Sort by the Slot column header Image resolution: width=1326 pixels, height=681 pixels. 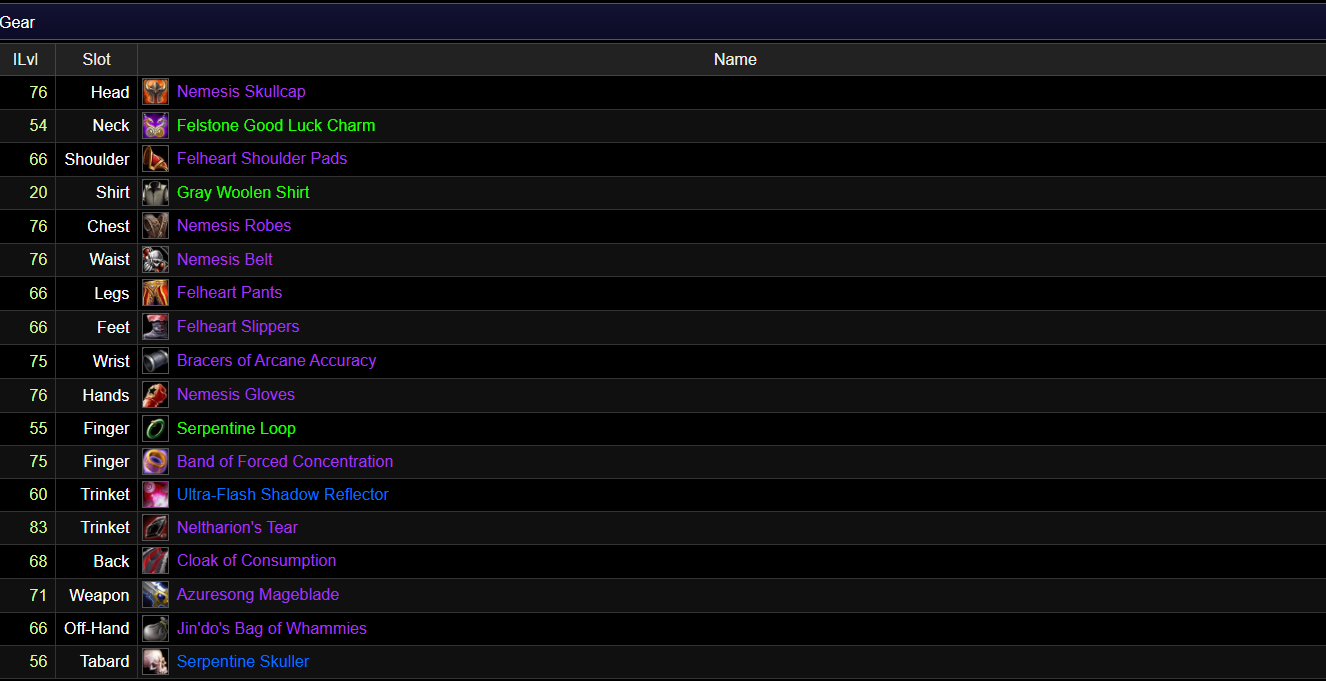(97, 60)
